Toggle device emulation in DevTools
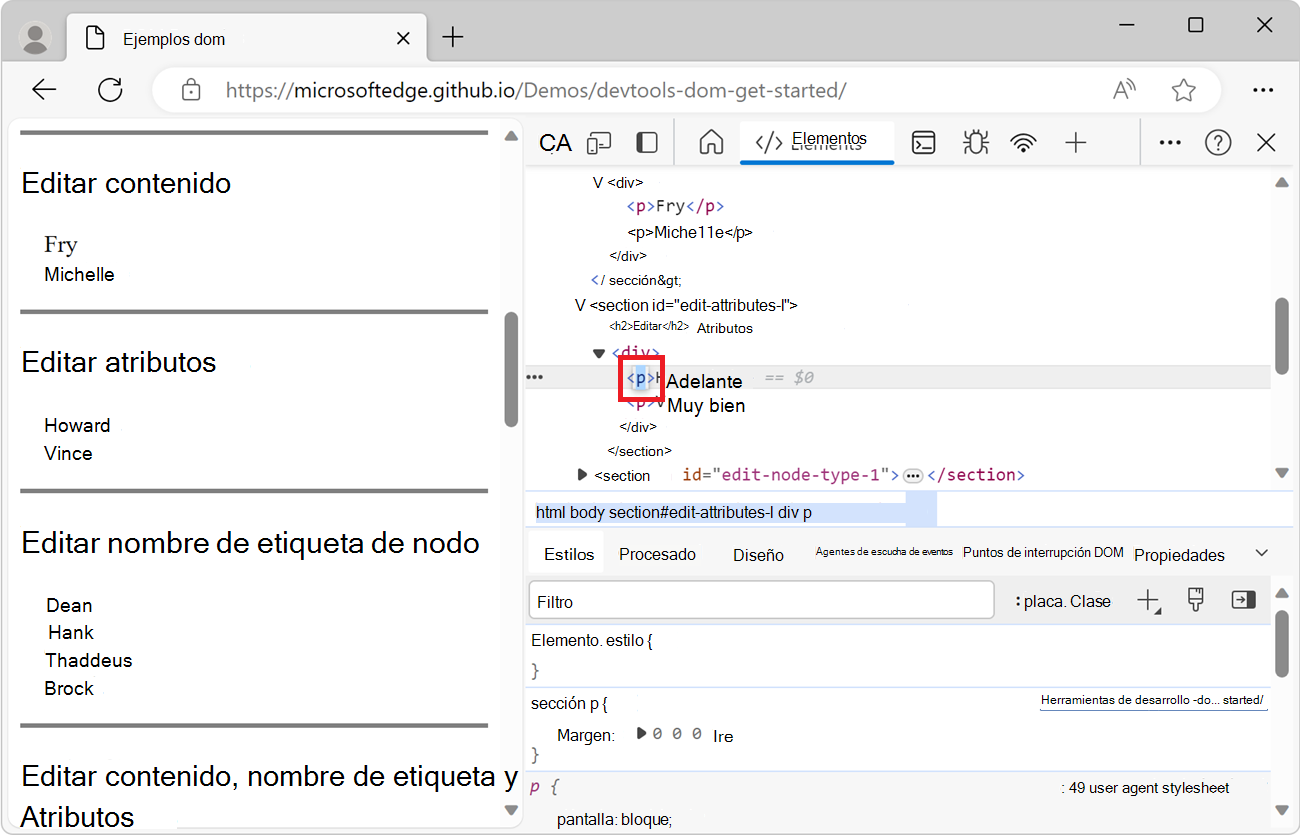 click(600, 143)
